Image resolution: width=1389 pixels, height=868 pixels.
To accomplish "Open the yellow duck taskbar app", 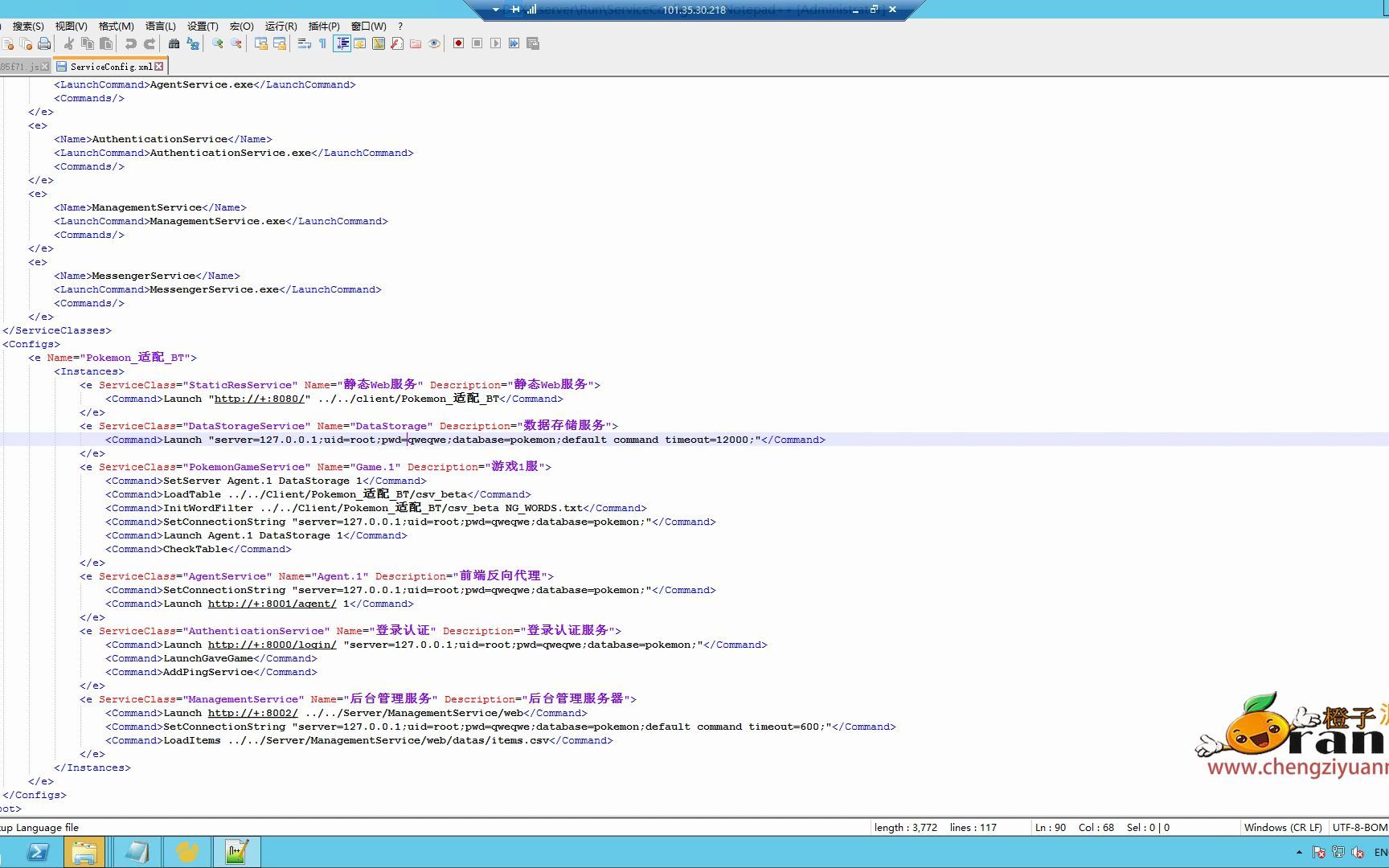I will (x=186, y=852).
